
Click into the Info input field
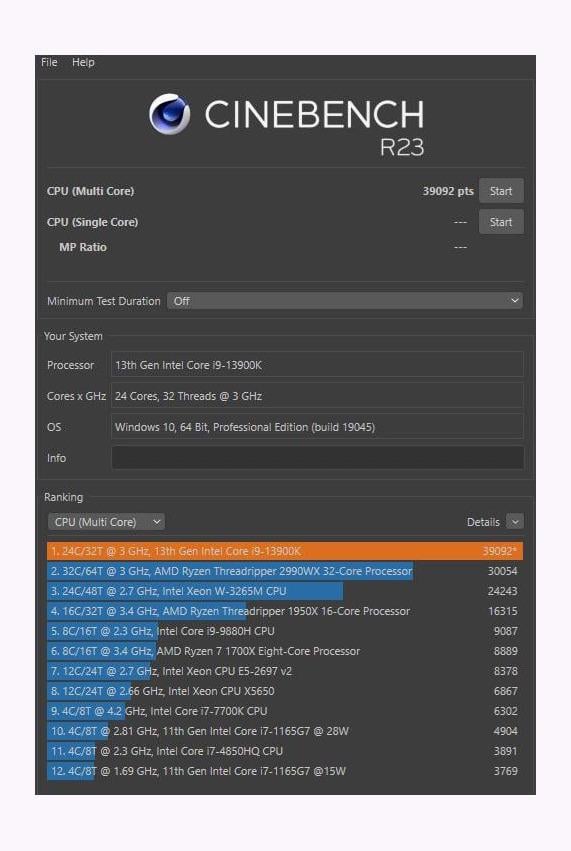[x=318, y=458]
